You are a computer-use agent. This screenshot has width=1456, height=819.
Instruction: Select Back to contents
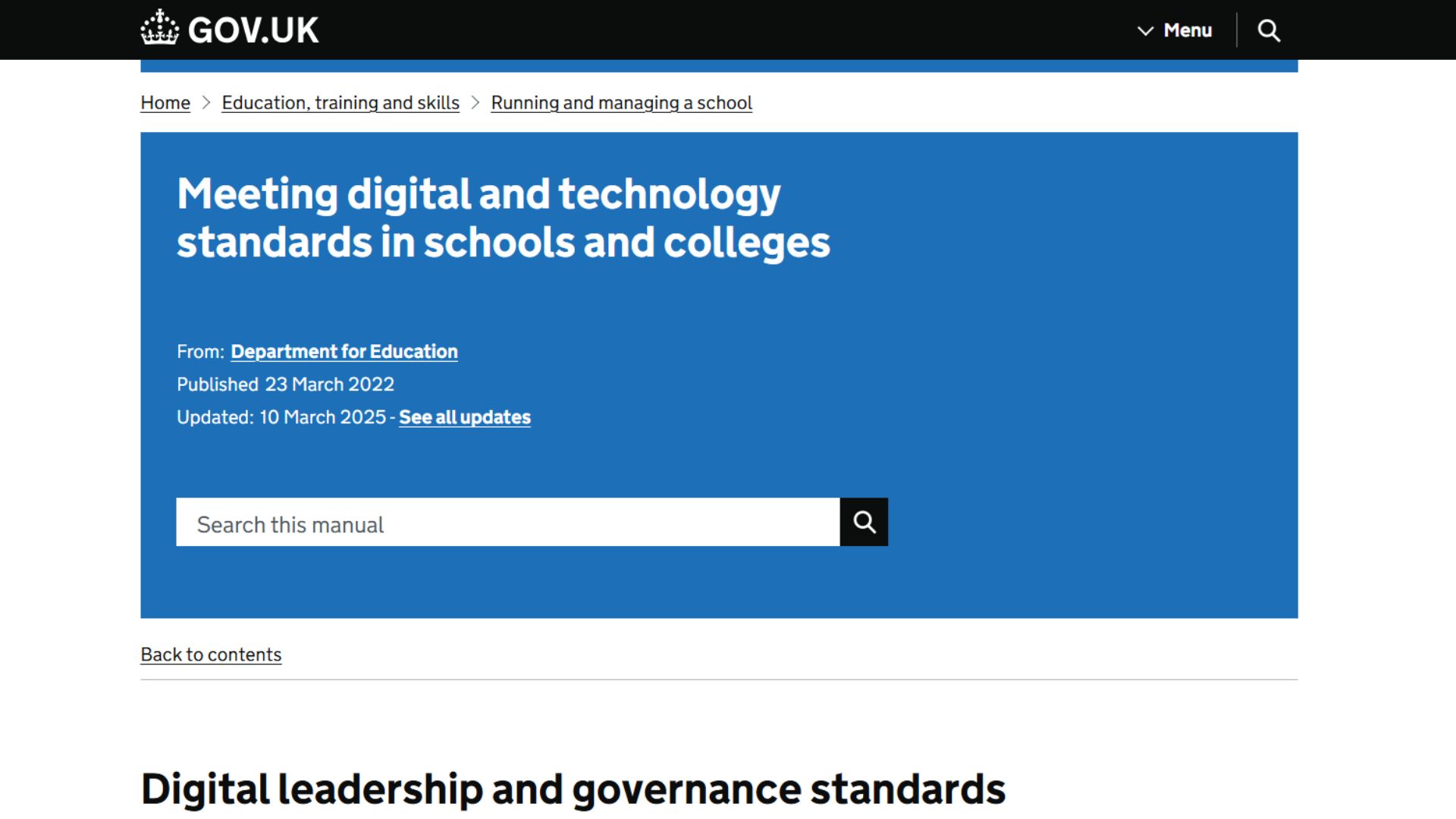211,654
